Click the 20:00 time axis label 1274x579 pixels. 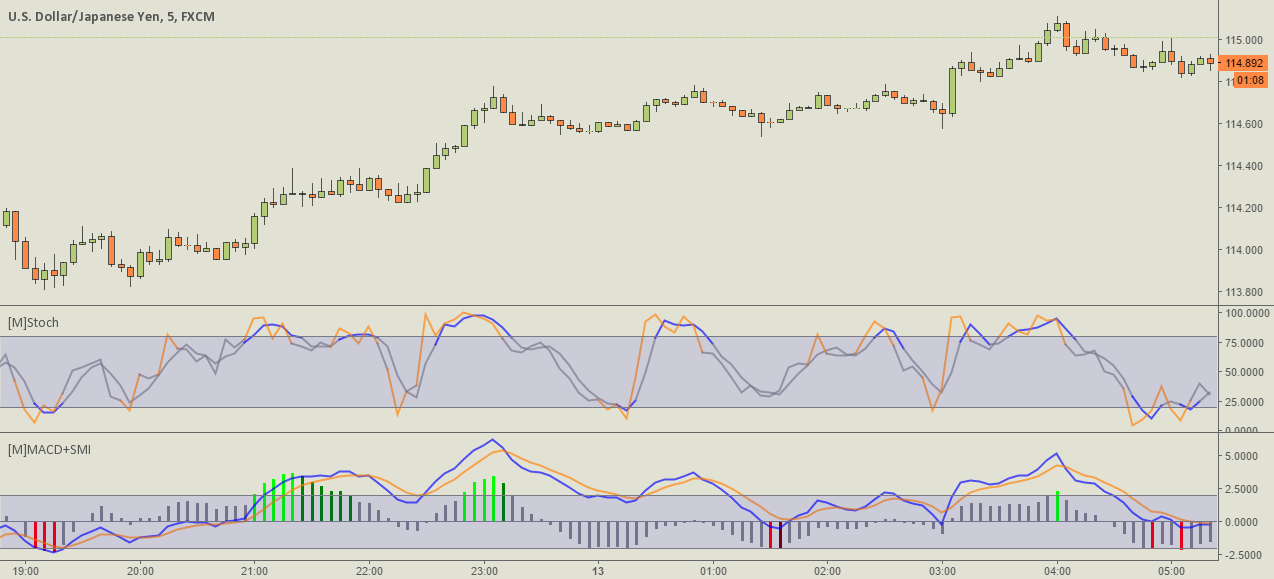click(x=141, y=572)
